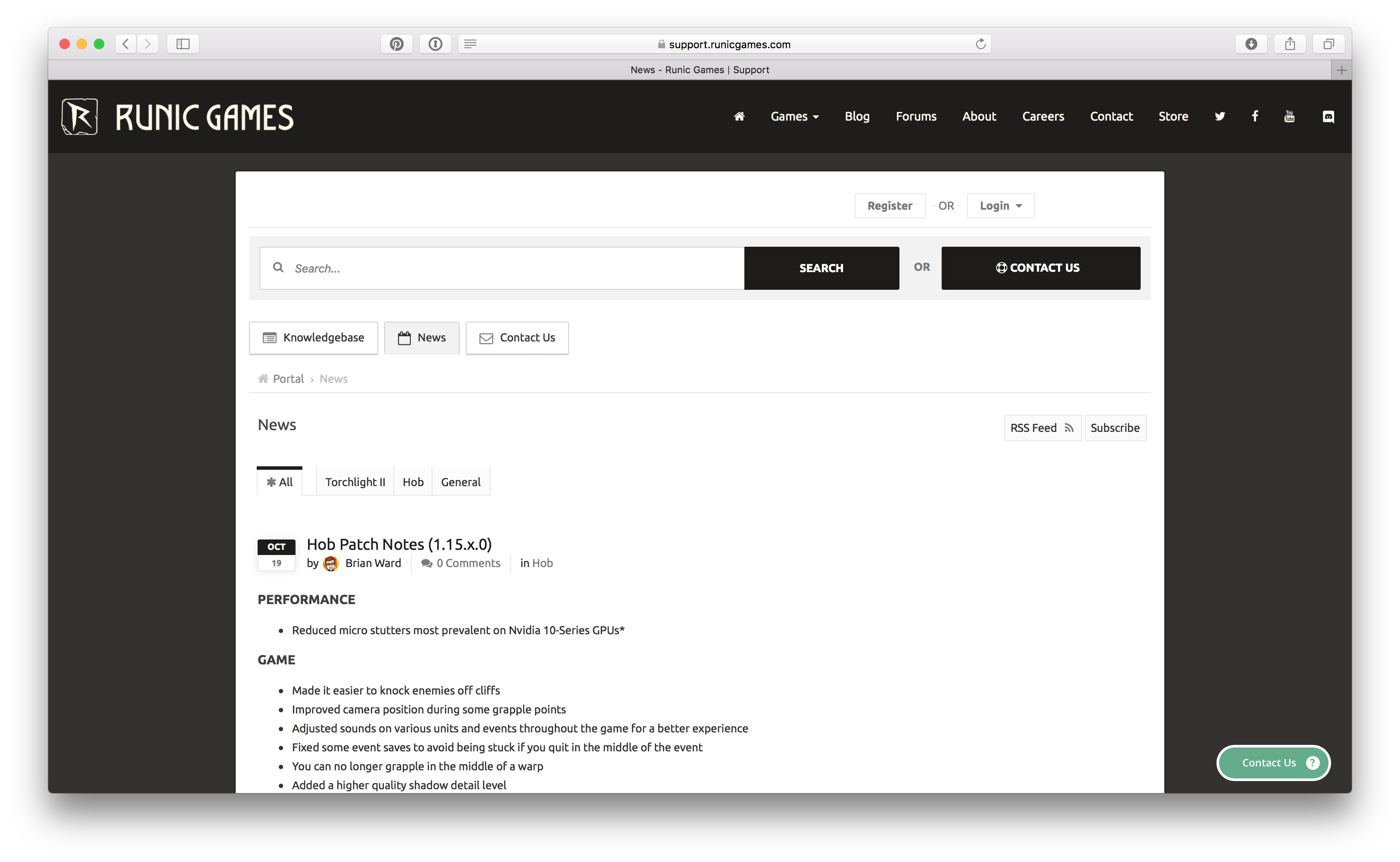This screenshot has width=1400, height=862.
Task: Click the Twitter icon in header
Action: click(1219, 116)
